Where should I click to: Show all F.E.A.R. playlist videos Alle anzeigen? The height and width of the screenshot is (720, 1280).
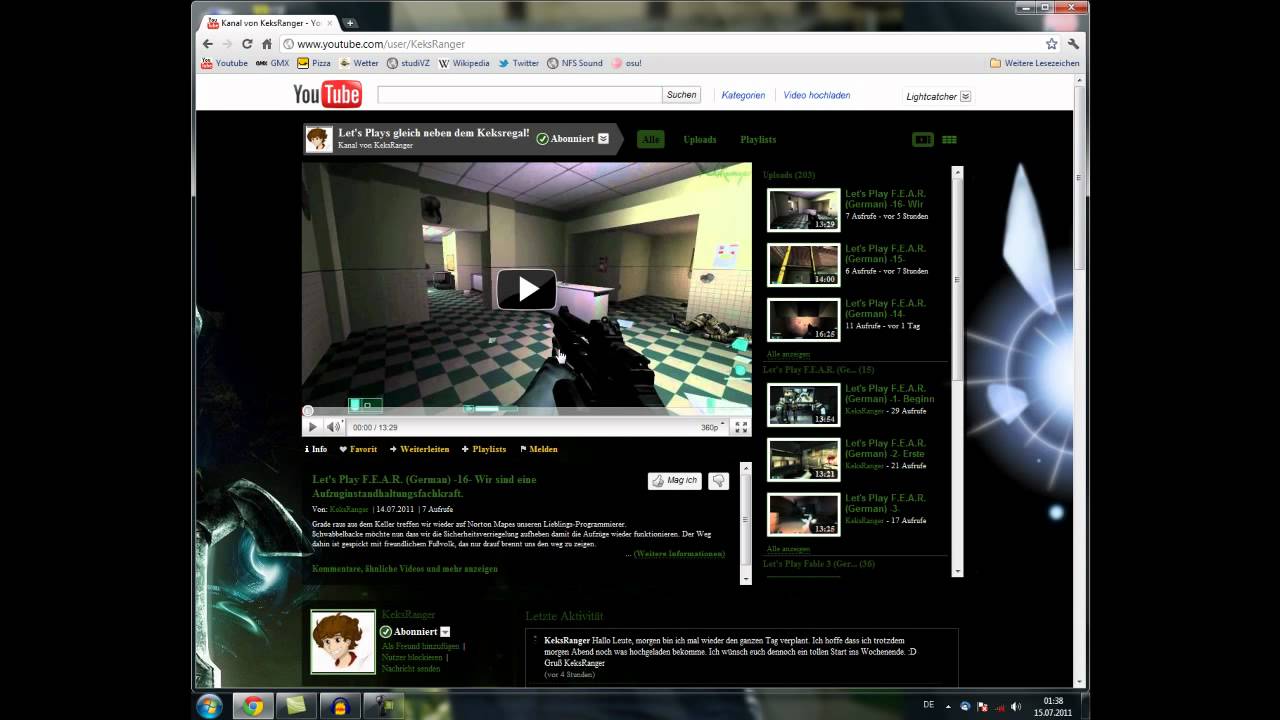click(x=788, y=549)
